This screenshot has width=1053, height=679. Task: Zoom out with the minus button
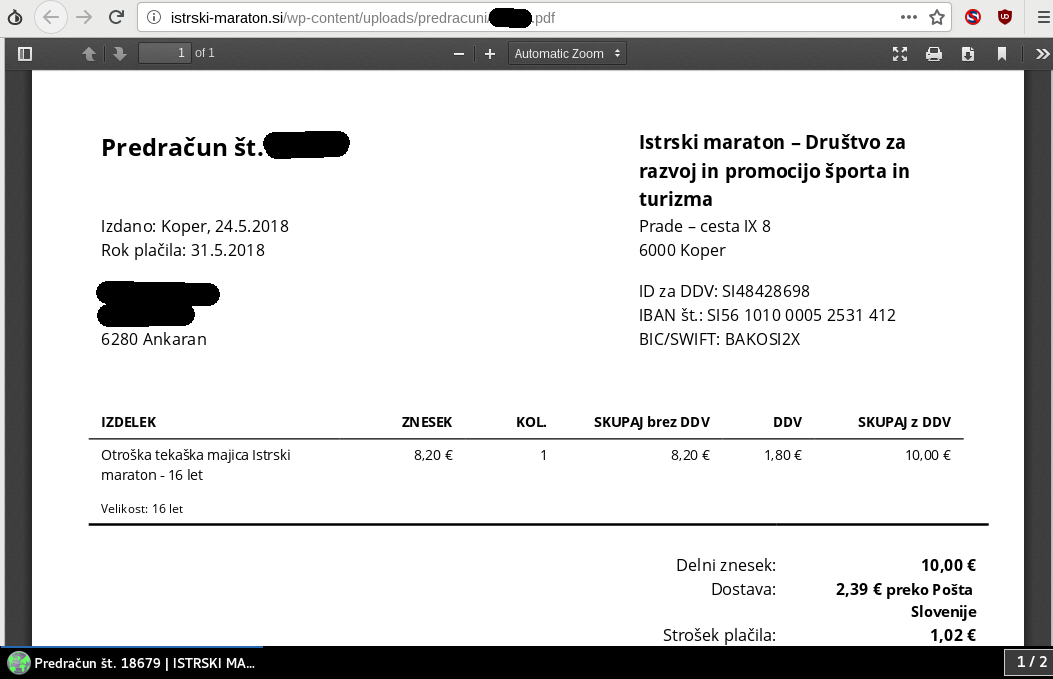[459, 54]
